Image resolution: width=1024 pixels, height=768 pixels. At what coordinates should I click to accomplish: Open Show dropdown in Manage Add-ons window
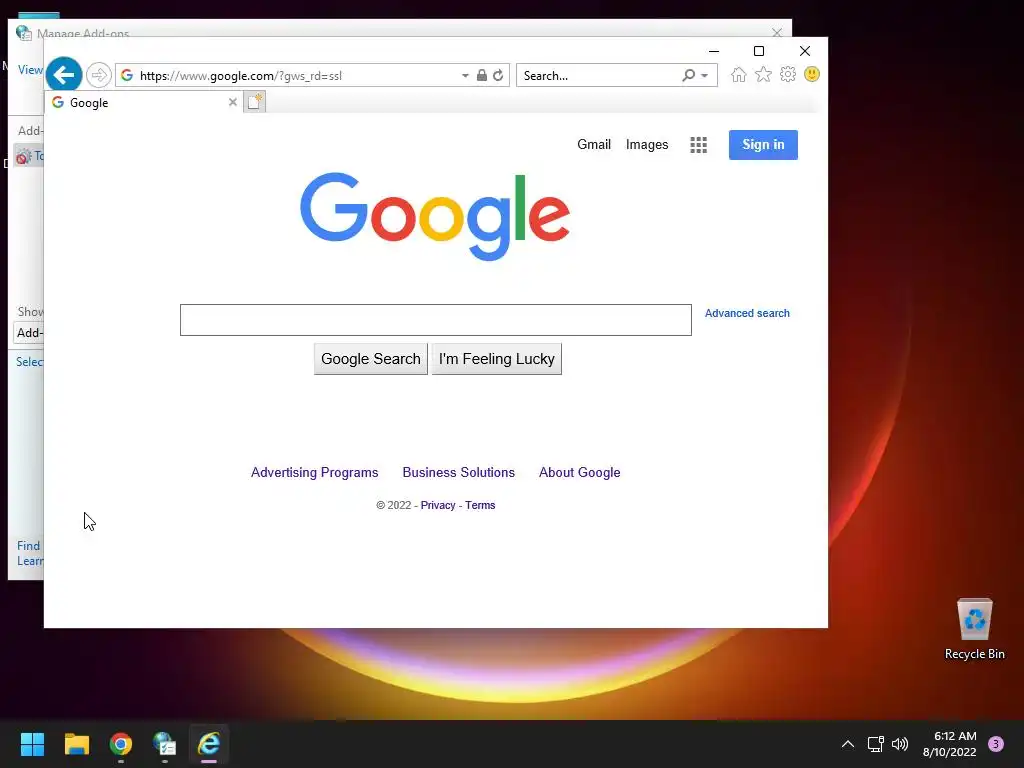(x=29, y=333)
